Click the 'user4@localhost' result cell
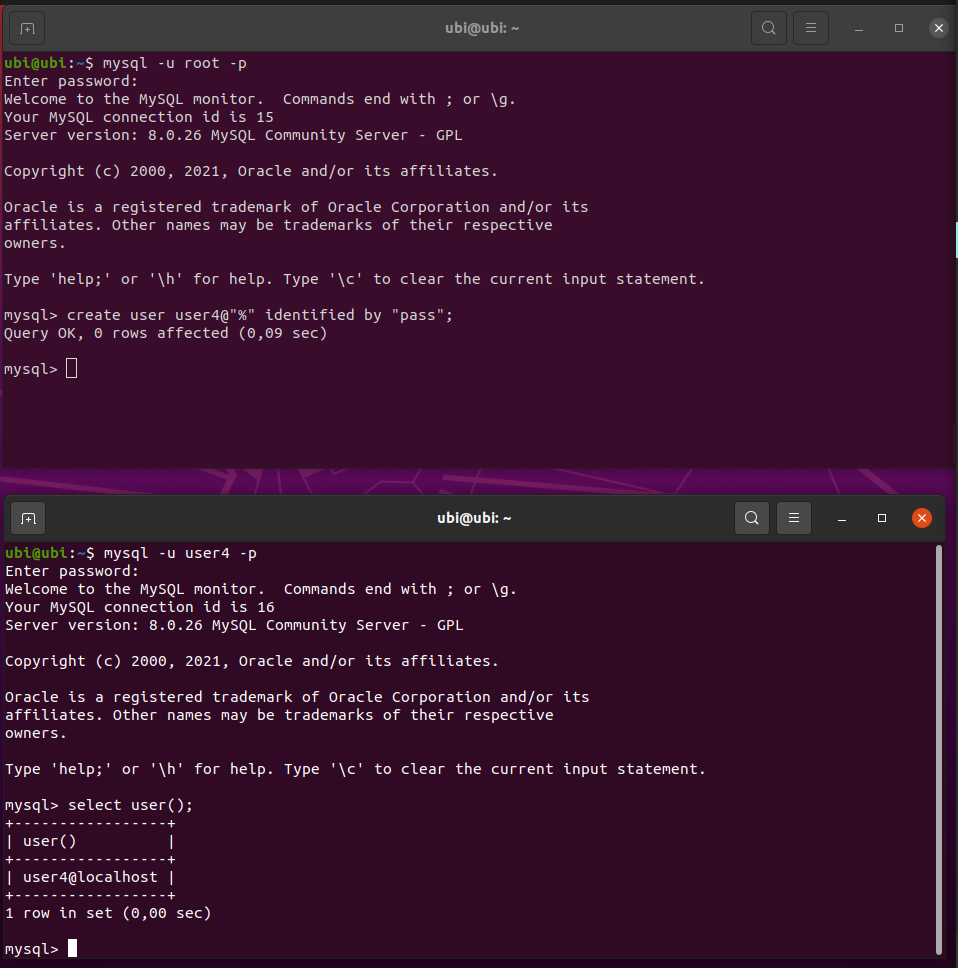Viewport: 958px width, 968px height. coord(90,877)
